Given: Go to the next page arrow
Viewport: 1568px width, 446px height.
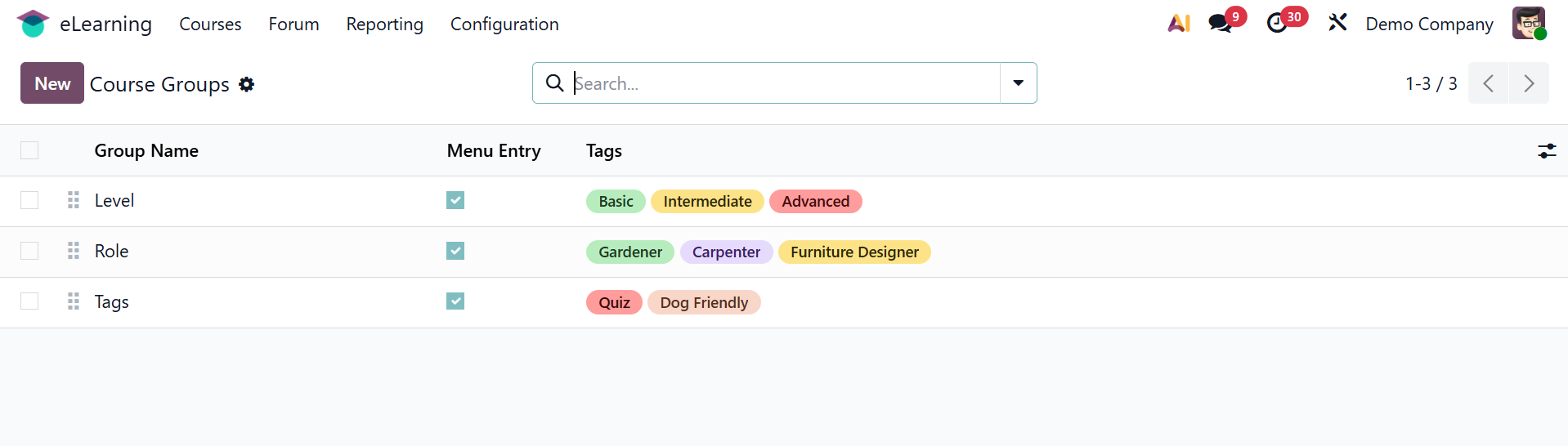Looking at the screenshot, I should click(1529, 83).
